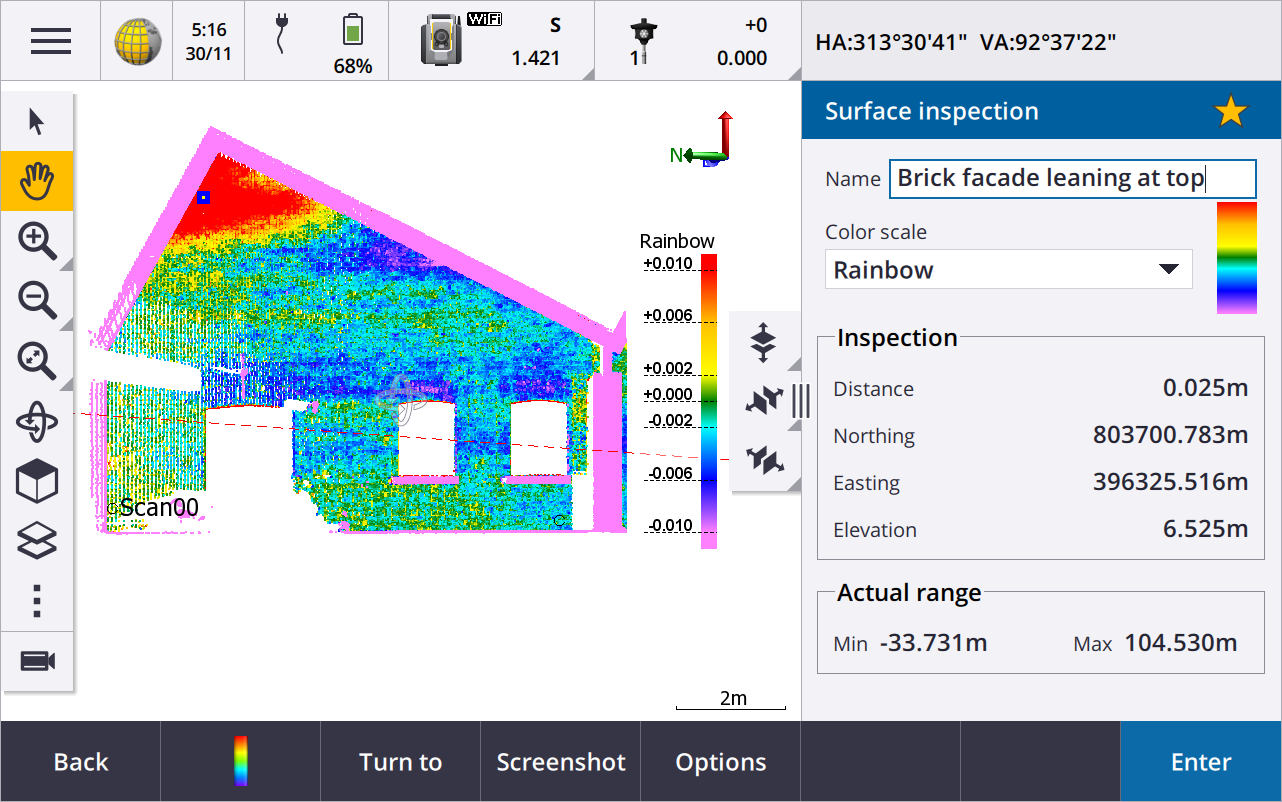Open the total station instrument status
This screenshot has height=802, width=1282.
pos(440,41)
